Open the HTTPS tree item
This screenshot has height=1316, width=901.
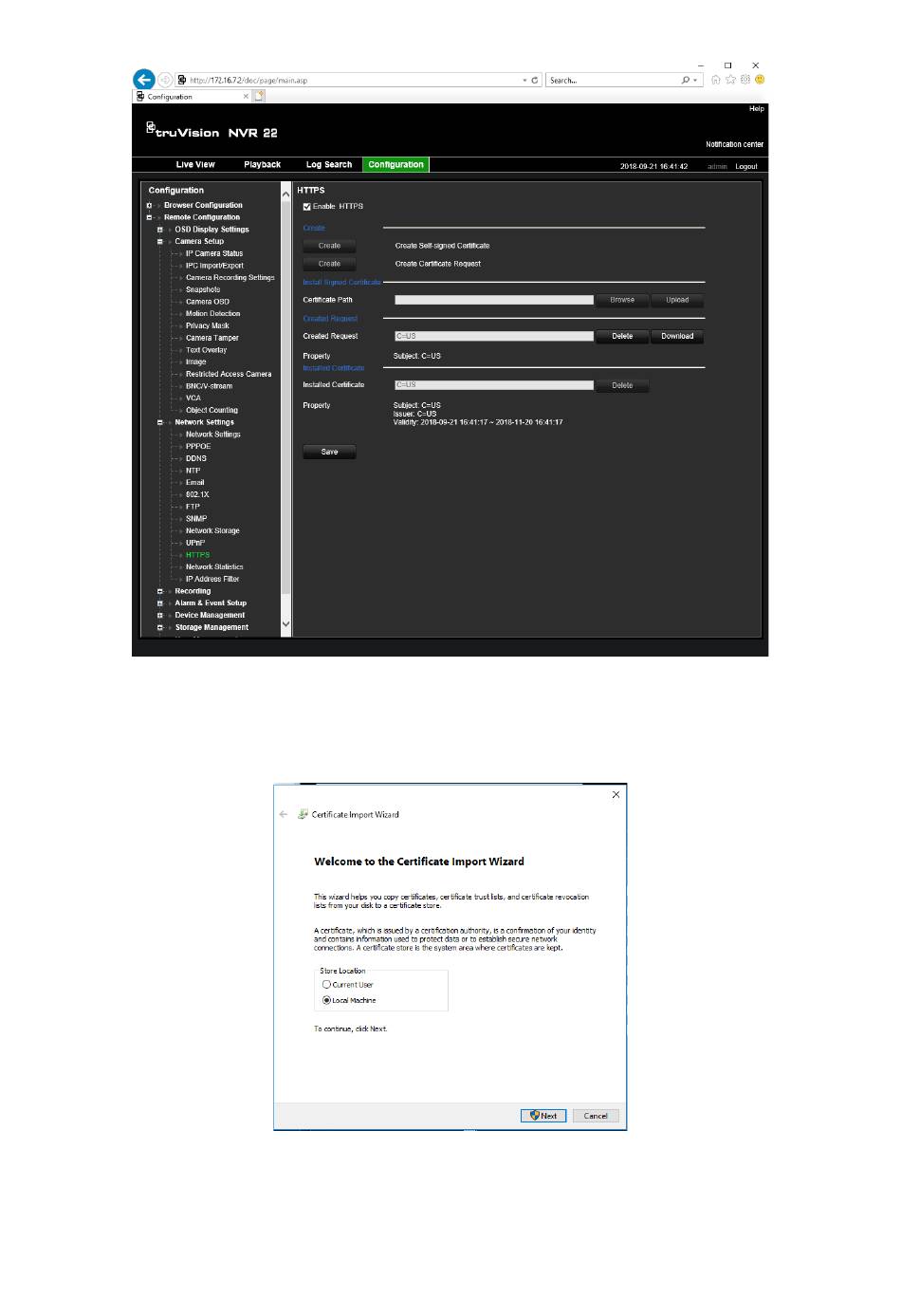197,555
